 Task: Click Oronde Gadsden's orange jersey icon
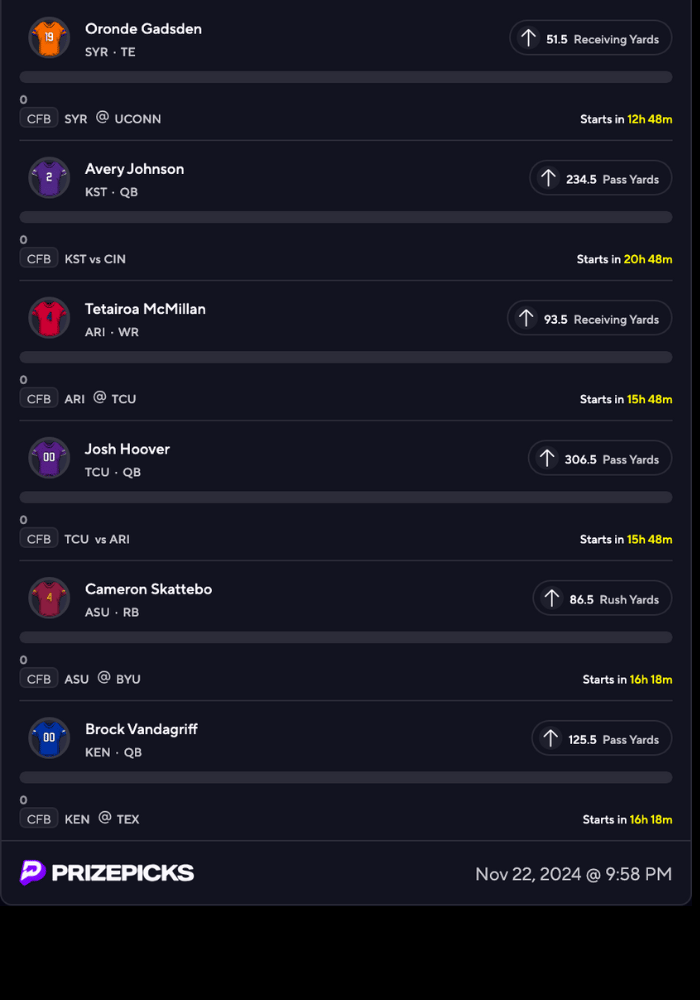(x=49, y=37)
